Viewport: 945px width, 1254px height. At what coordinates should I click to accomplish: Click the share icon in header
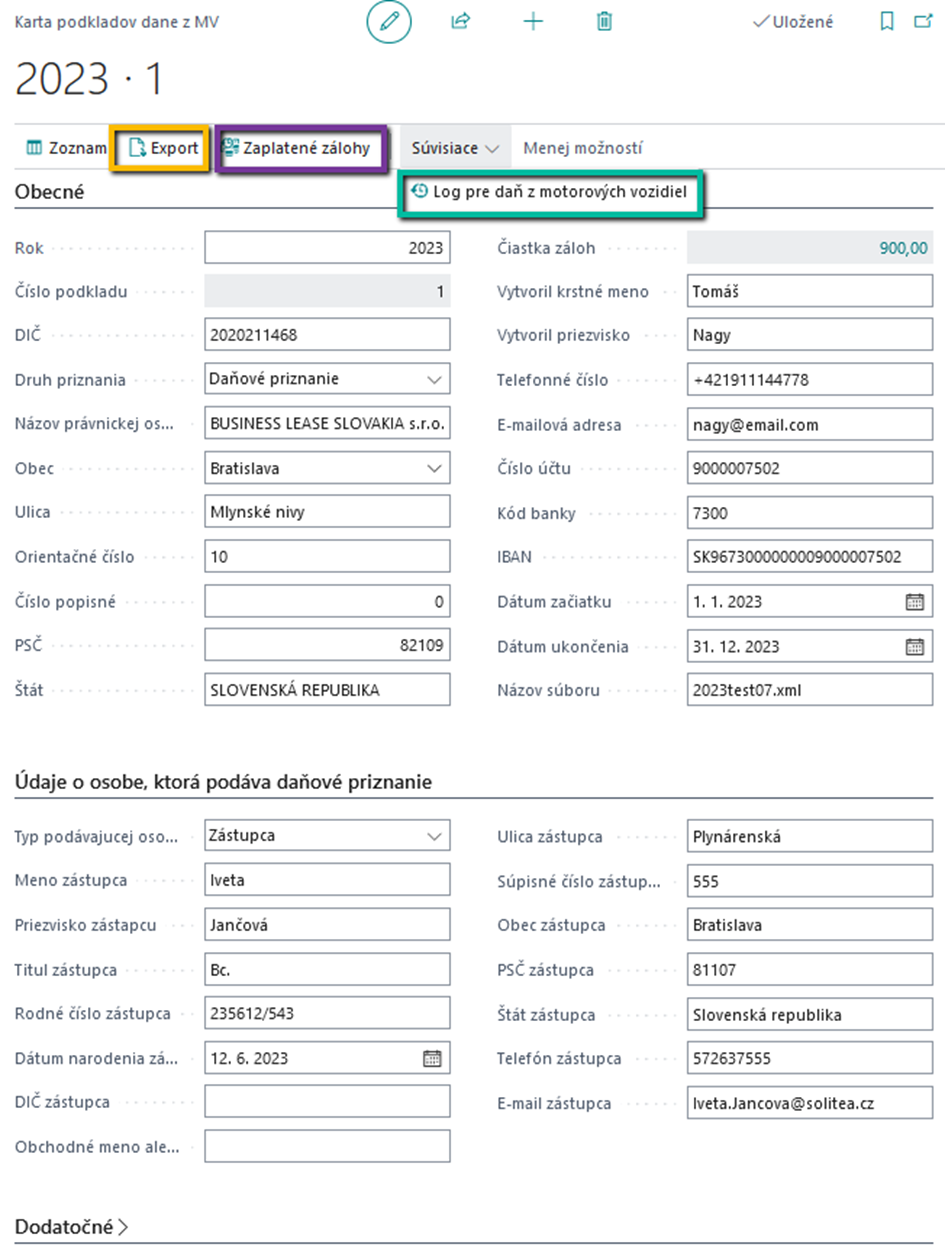point(461,22)
